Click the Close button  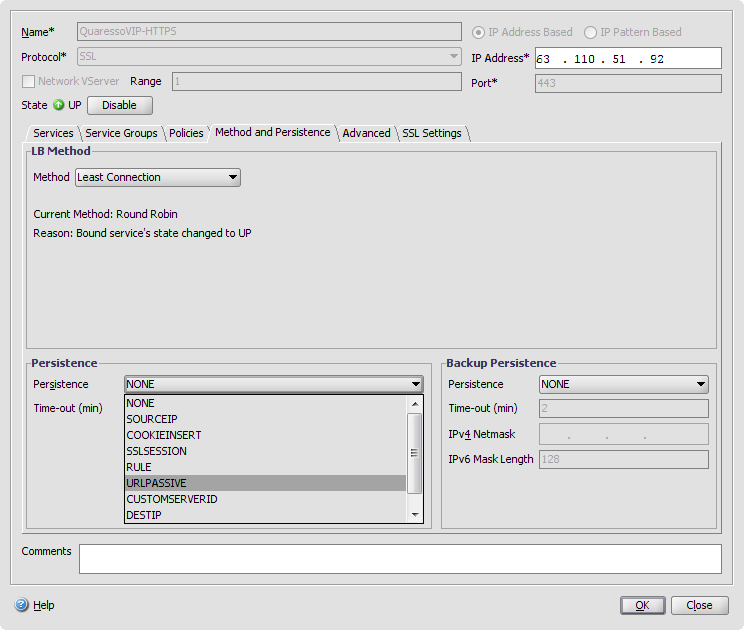click(699, 605)
